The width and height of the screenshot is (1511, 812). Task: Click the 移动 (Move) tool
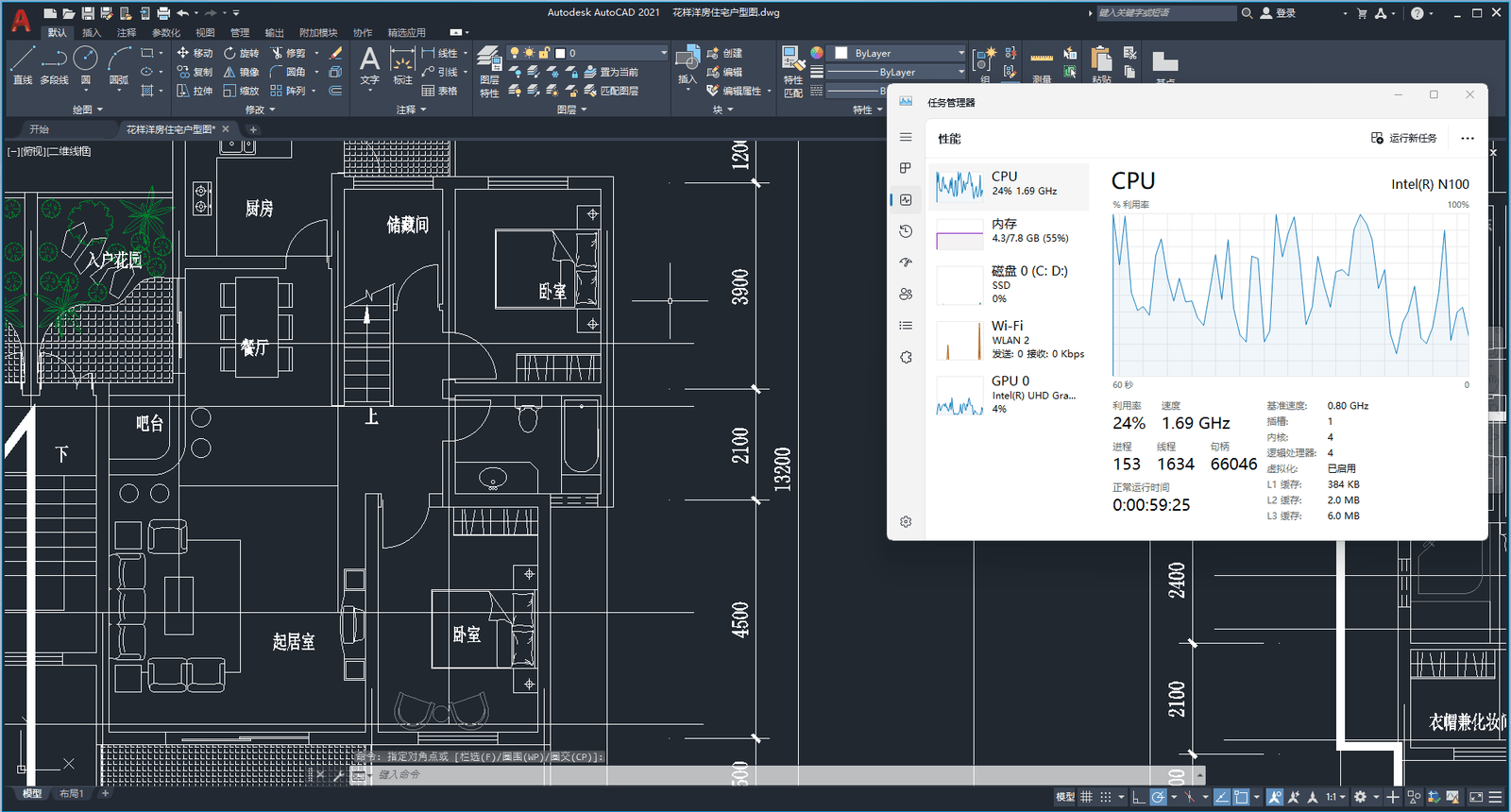195,54
